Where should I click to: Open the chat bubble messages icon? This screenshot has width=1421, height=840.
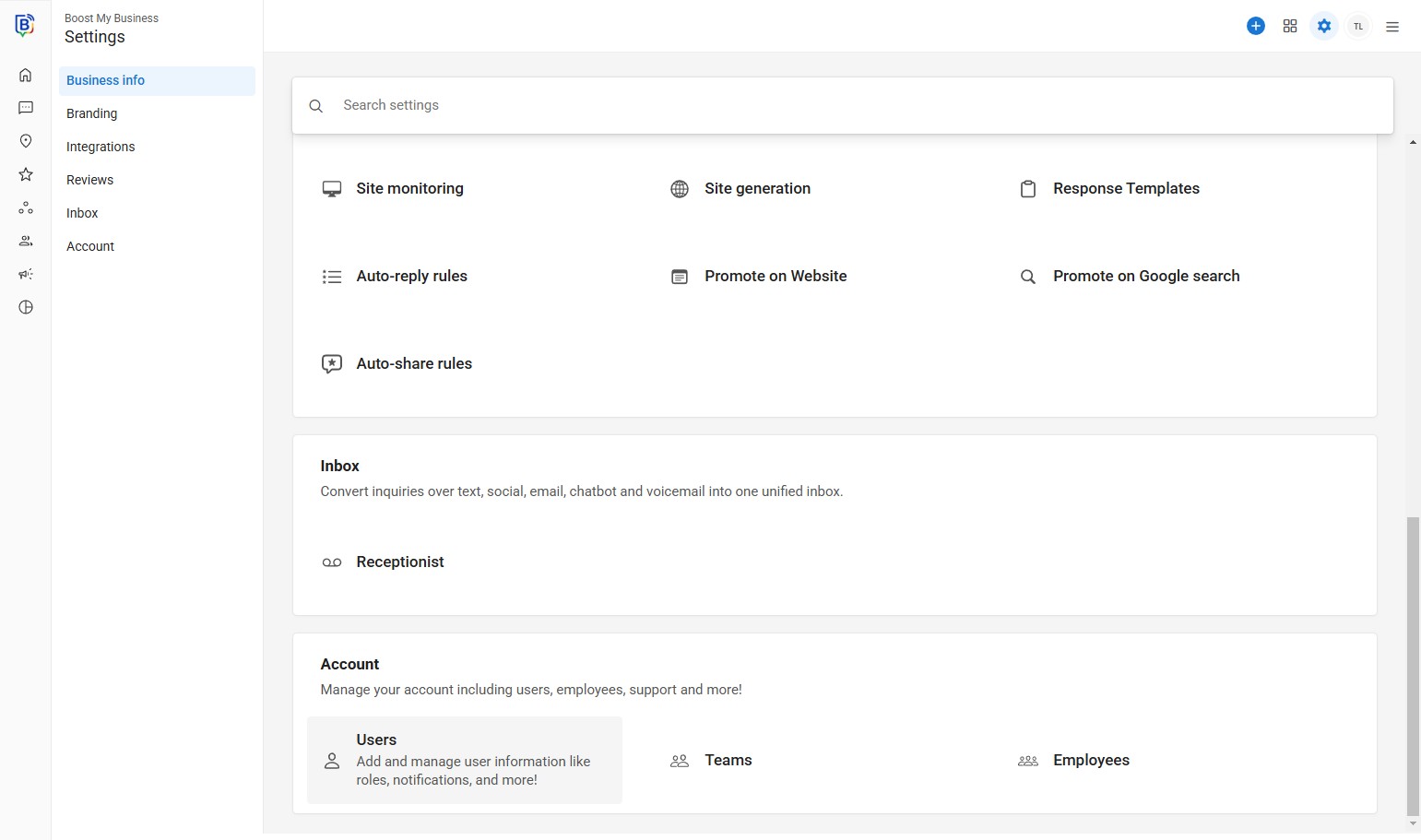[26, 108]
